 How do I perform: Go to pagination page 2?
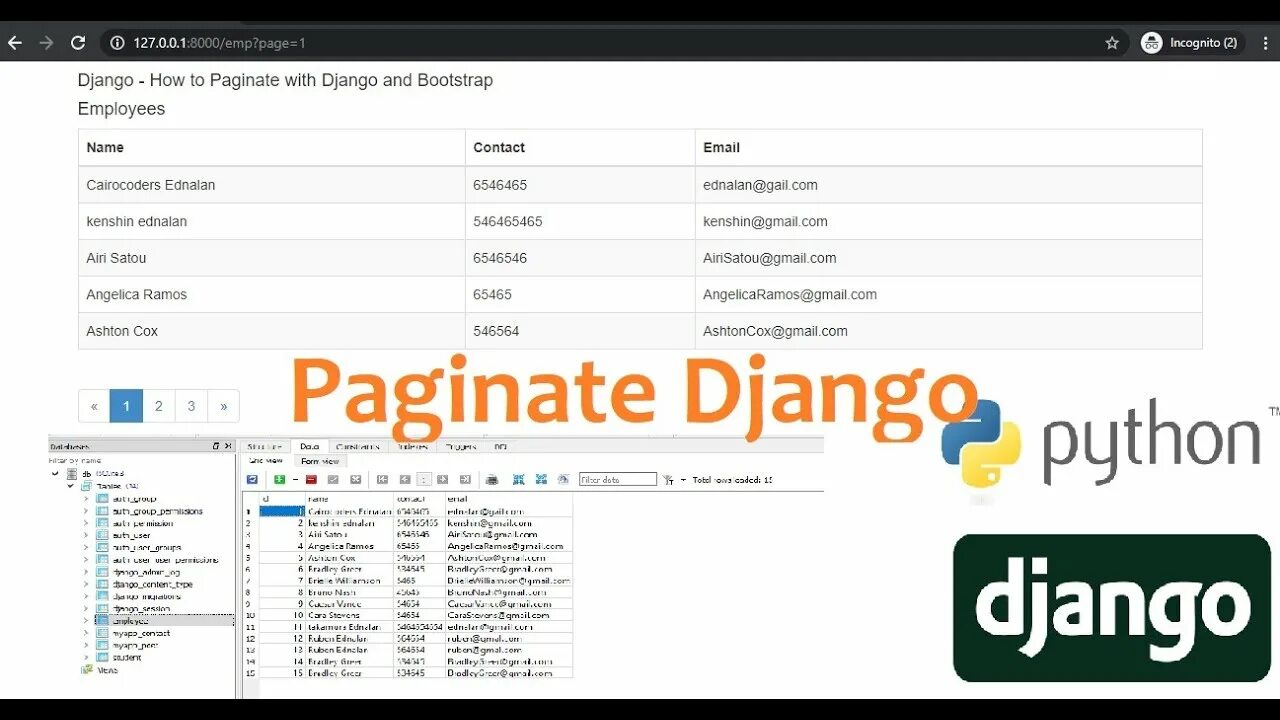pyautogui.click(x=158, y=406)
